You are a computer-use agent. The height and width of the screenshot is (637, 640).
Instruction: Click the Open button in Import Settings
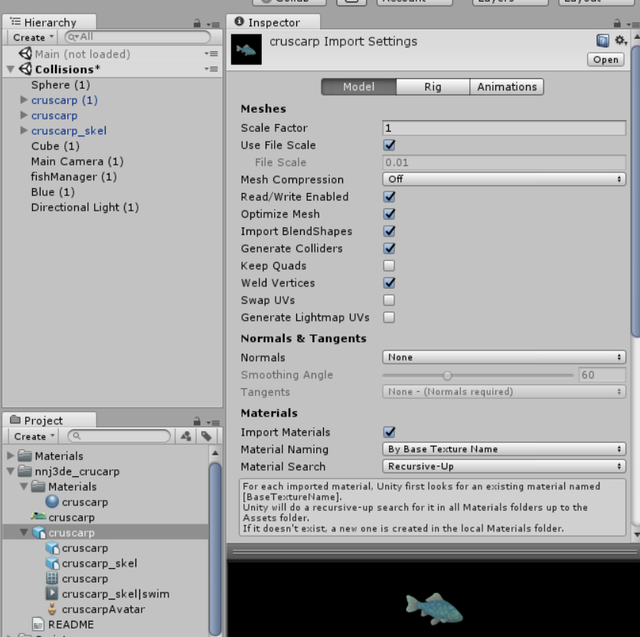[606, 60]
